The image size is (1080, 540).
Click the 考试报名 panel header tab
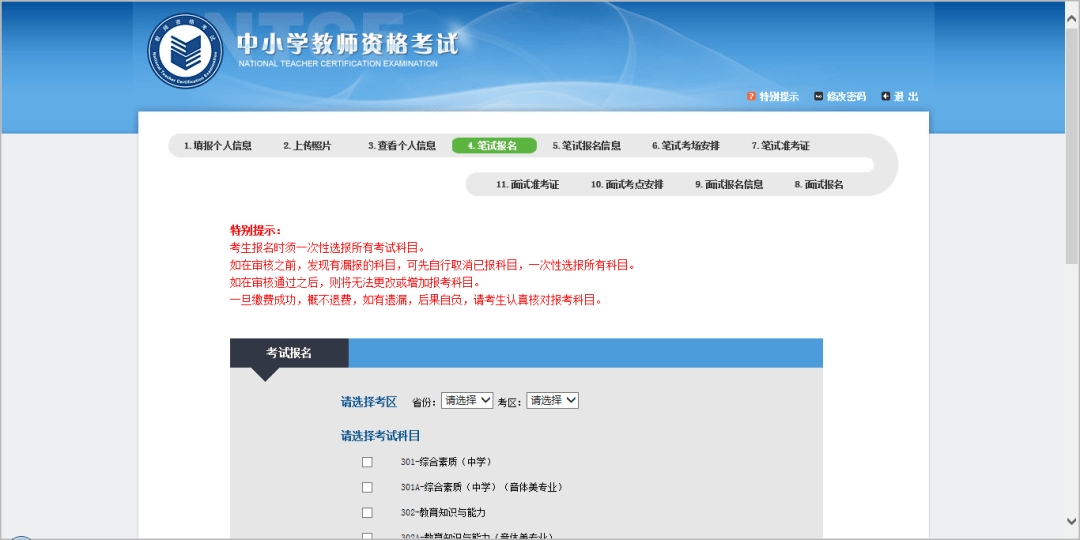pyautogui.click(x=289, y=353)
